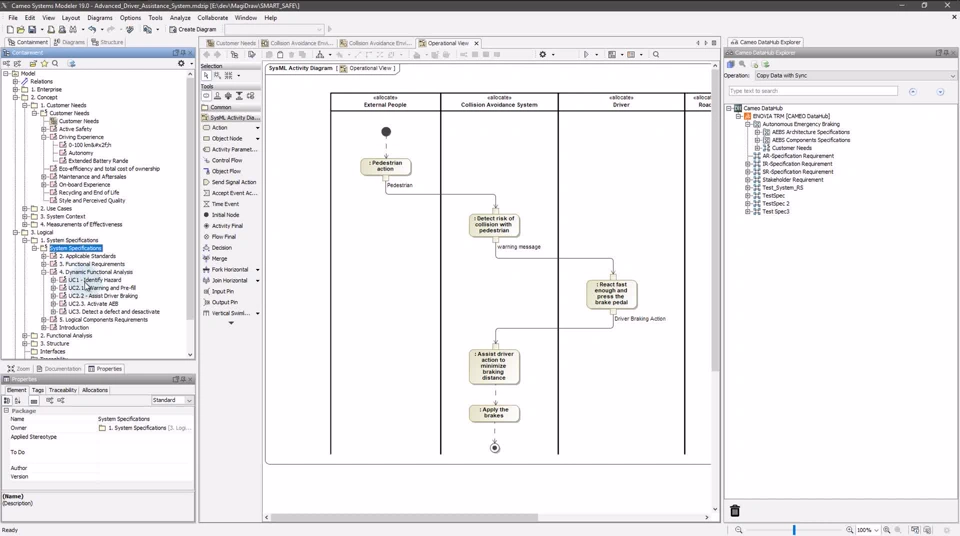960x536 pixels.
Task: Open the zoom percentage dropdown
Action: [x=877, y=530]
